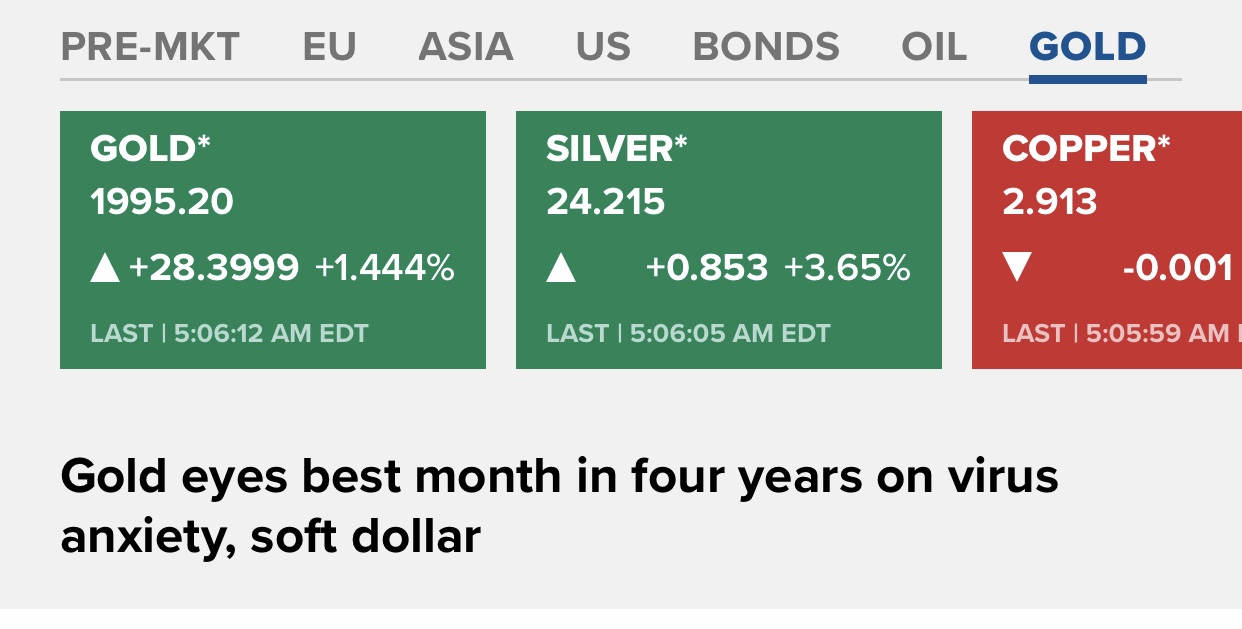Image resolution: width=1242 pixels, height=629 pixels.
Task: Open the SILVER* quote title
Action: click(616, 149)
